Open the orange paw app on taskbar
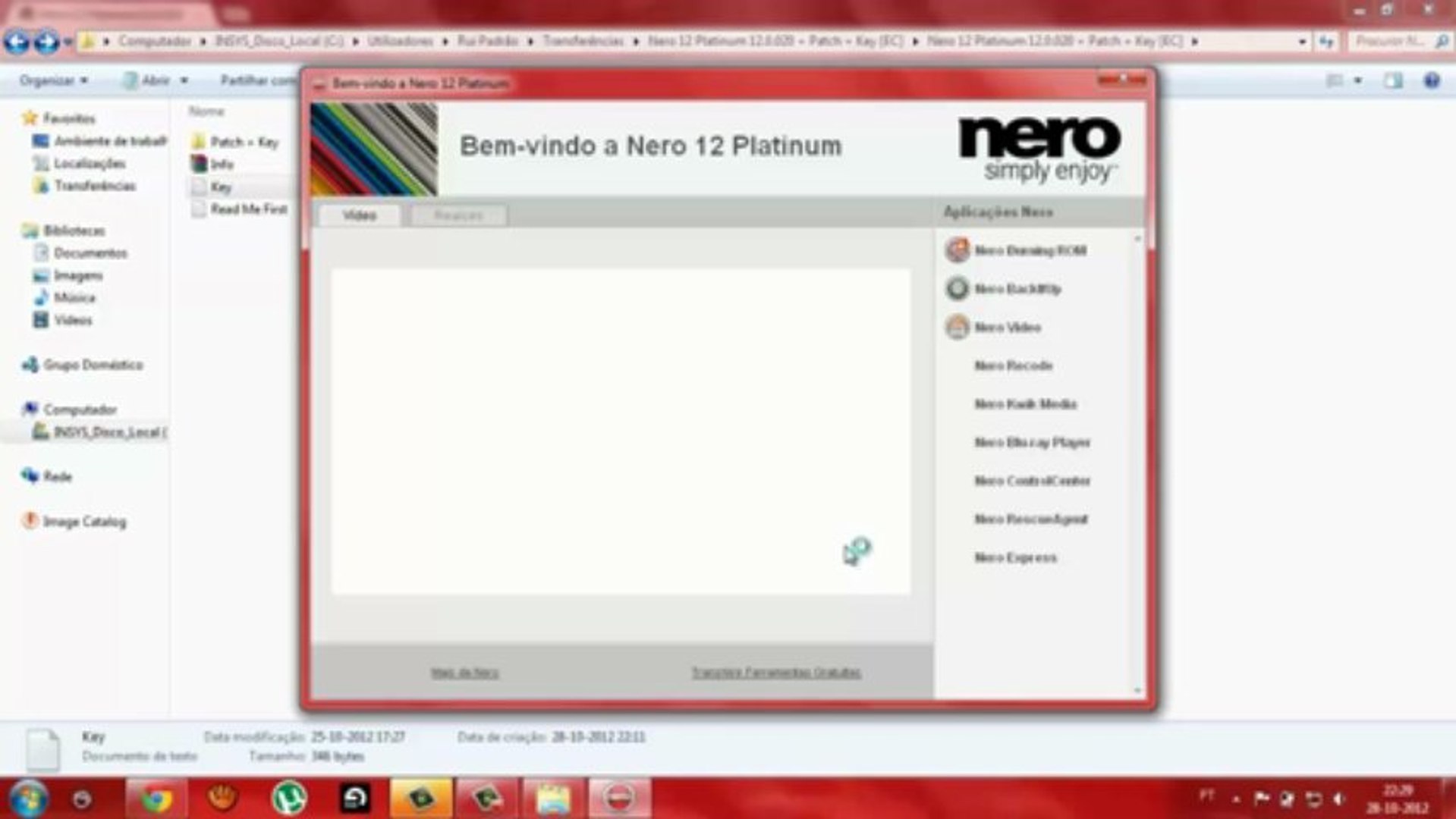The height and width of the screenshot is (819, 1456). click(222, 799)
